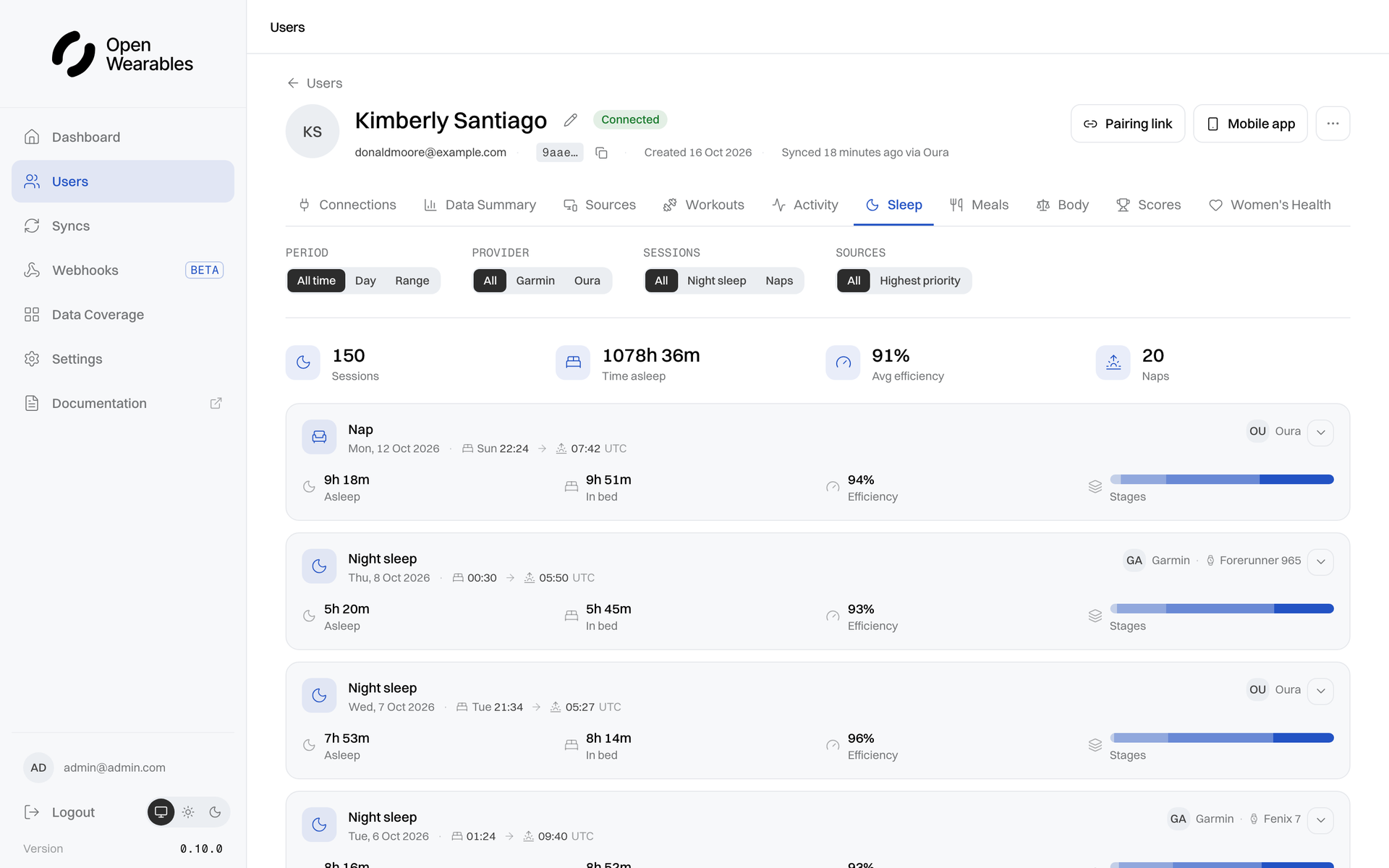Click the Nap session sofa icon
The image size is (1389, 868).
coord(319,437)
